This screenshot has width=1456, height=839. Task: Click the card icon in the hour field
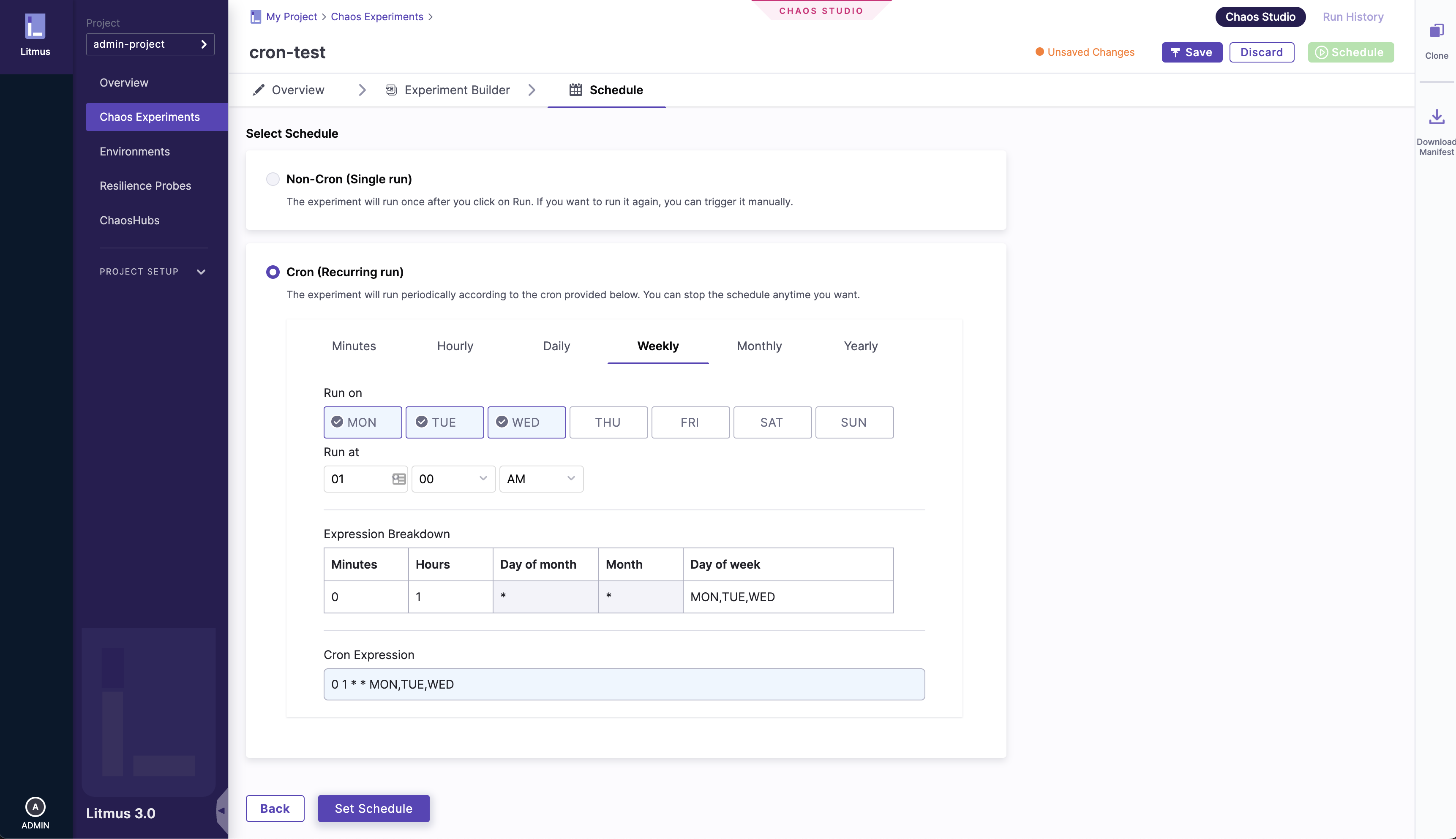399,479
